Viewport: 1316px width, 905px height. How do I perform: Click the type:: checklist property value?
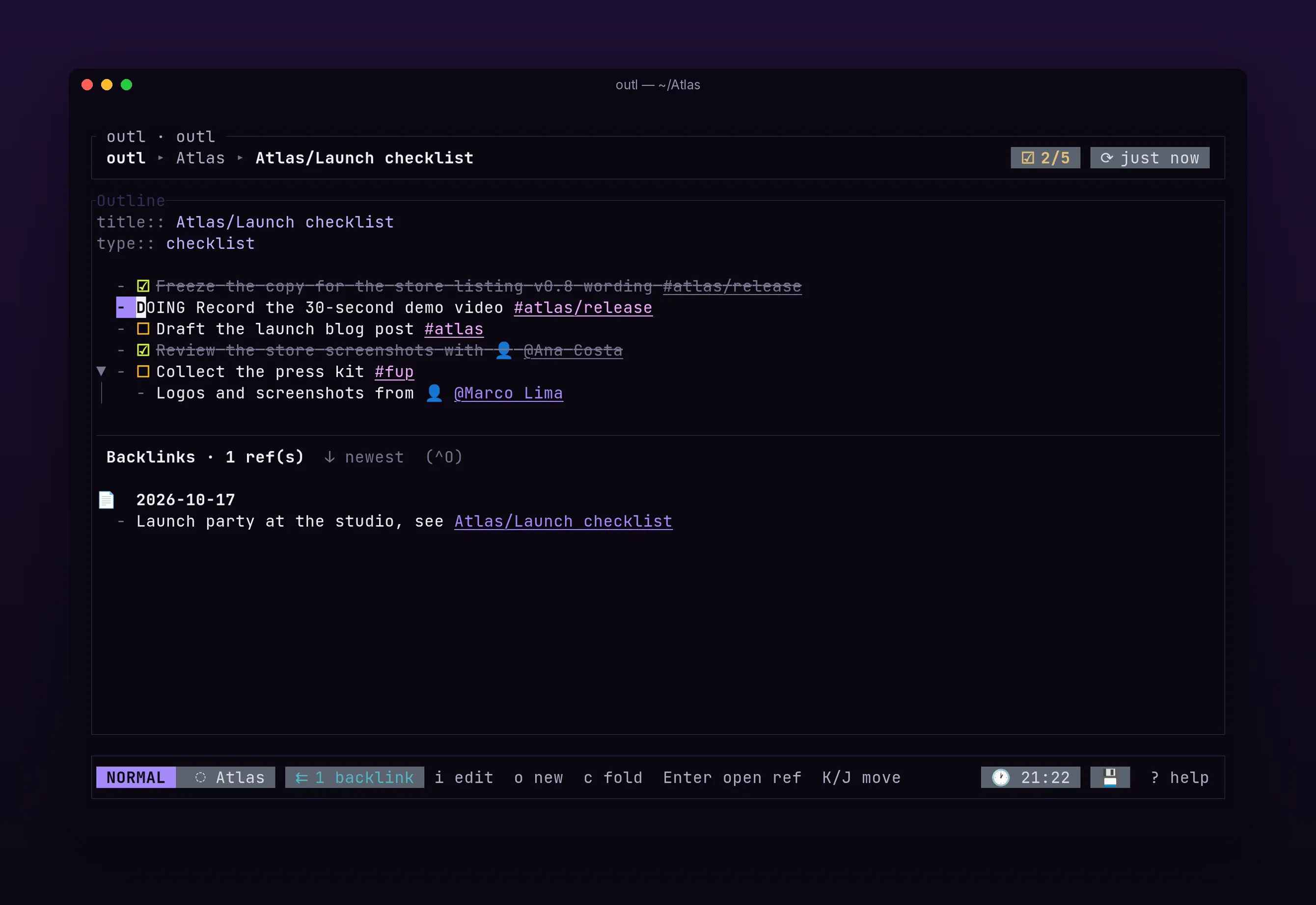click(211, 244)
